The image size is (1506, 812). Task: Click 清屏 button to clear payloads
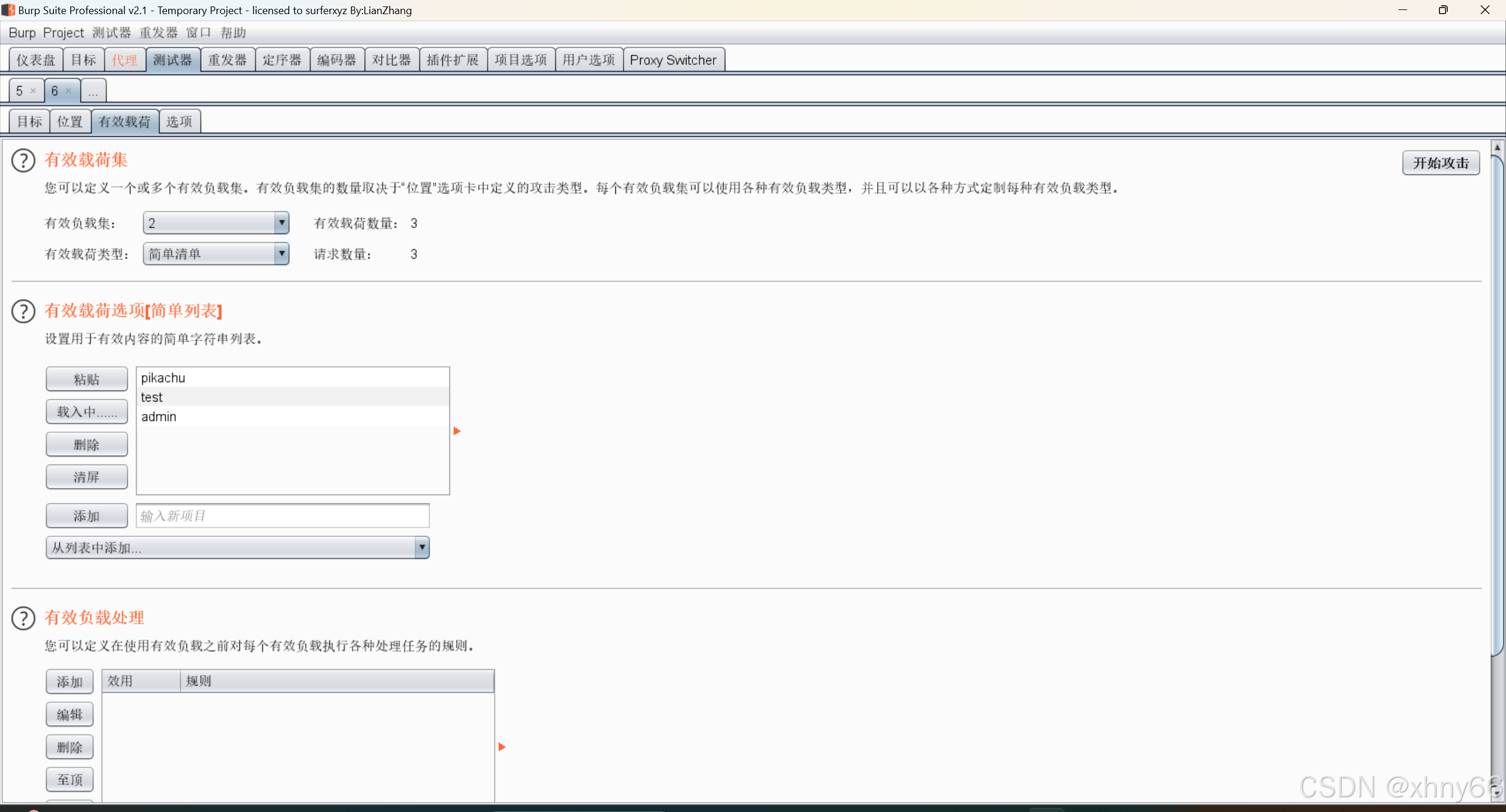(86, 477)
